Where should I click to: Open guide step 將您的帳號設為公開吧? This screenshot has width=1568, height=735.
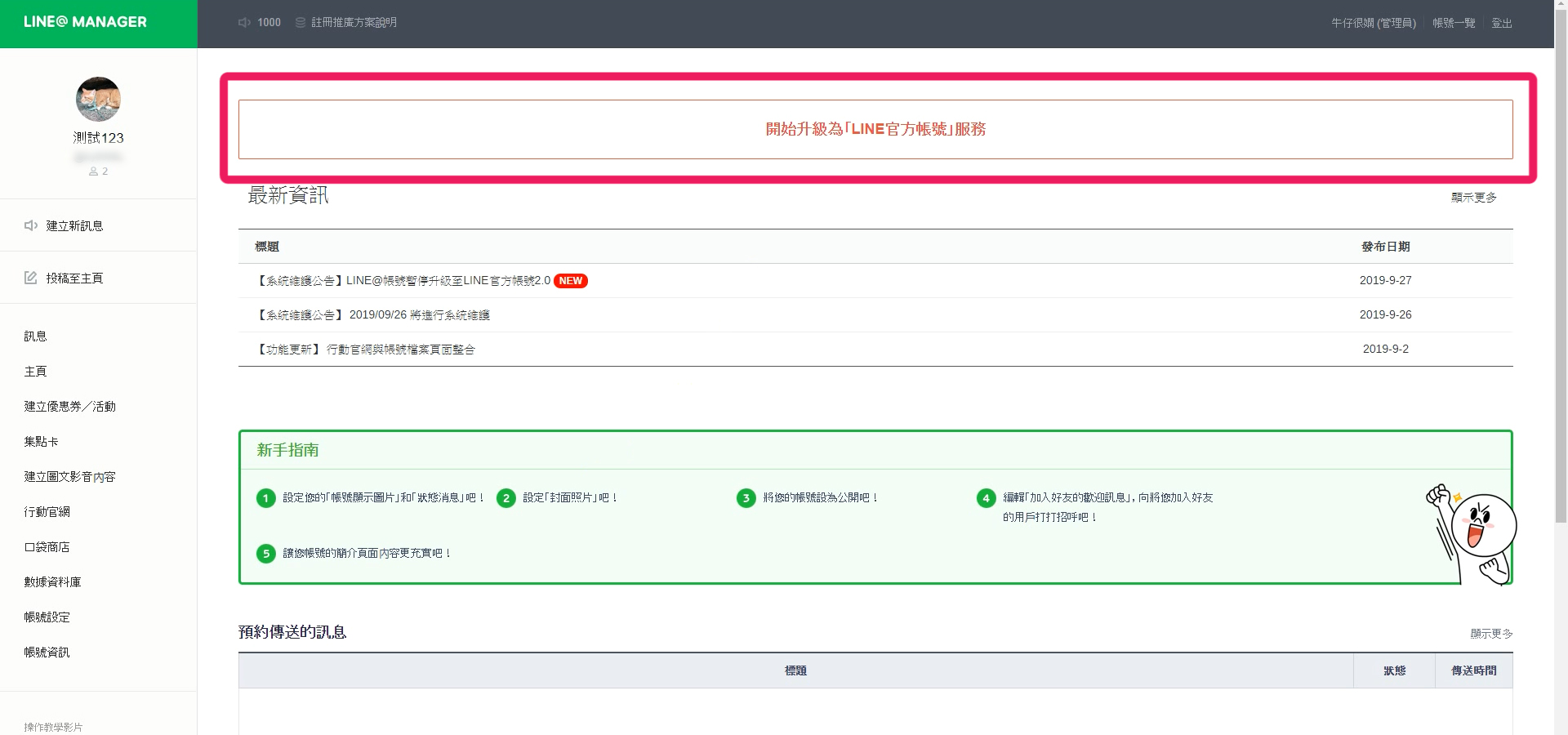pyautogui.click(x=821, y=497)
